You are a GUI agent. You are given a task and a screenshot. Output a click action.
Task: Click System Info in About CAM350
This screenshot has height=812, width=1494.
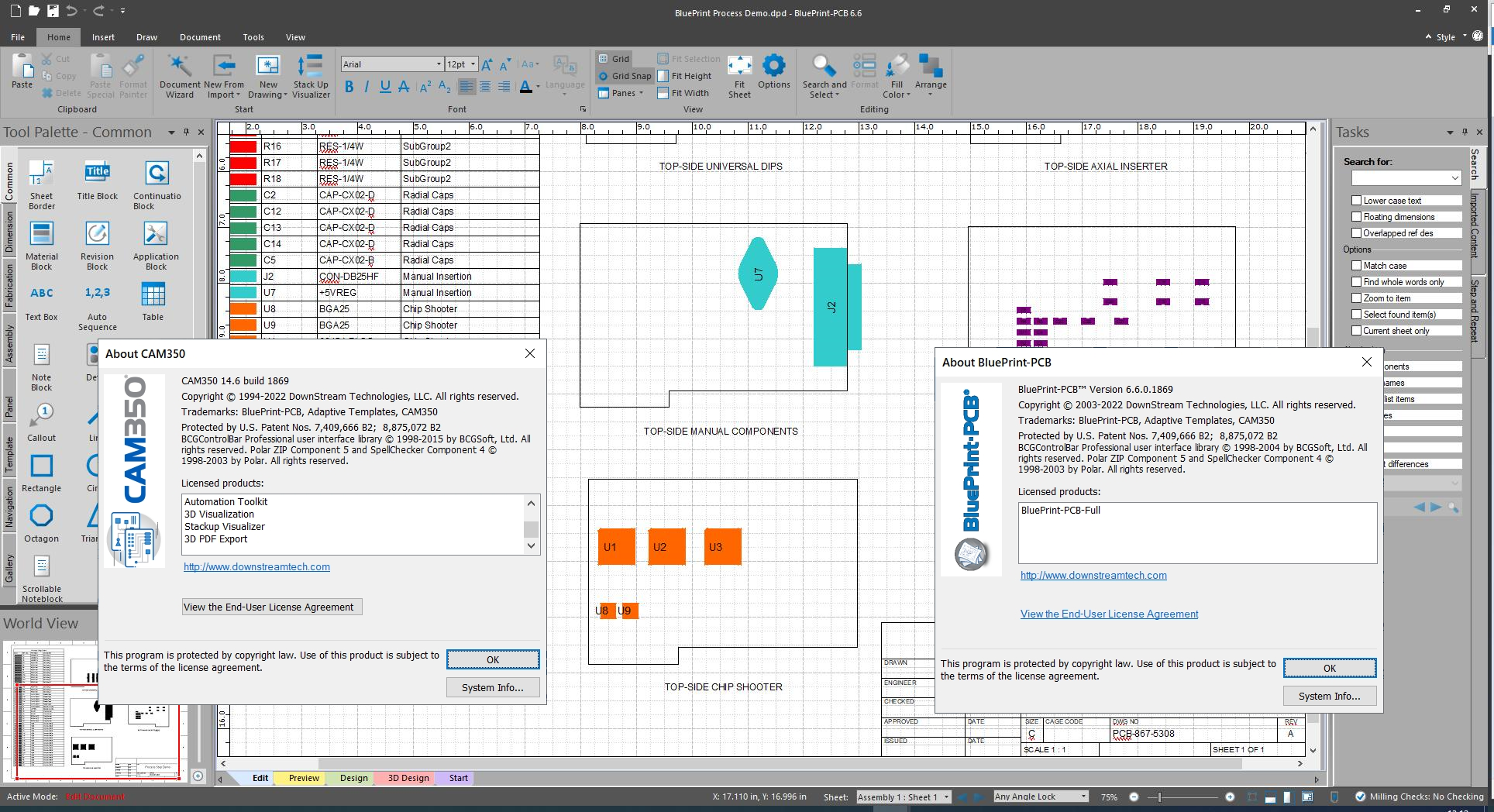click(493, 687)
